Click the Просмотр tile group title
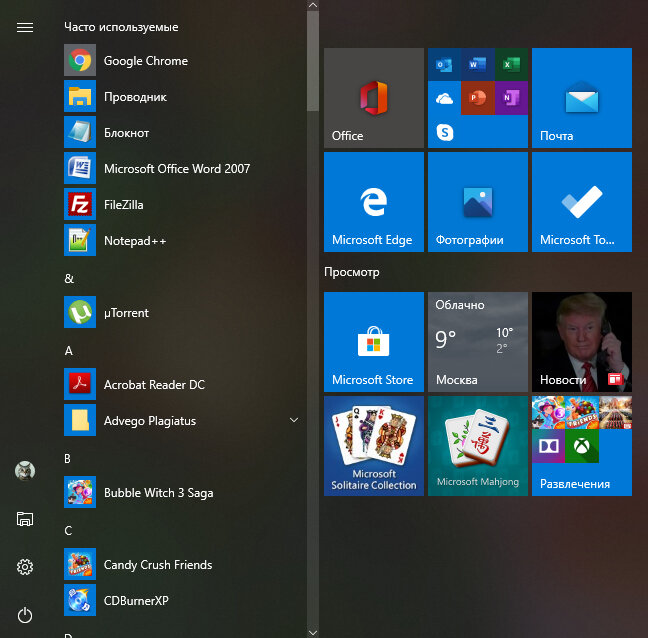The image size is (648, 638). (x=352, y=272)
